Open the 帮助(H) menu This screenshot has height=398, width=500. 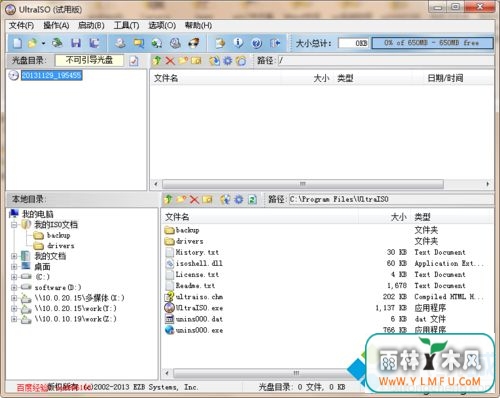pos(198,25)
